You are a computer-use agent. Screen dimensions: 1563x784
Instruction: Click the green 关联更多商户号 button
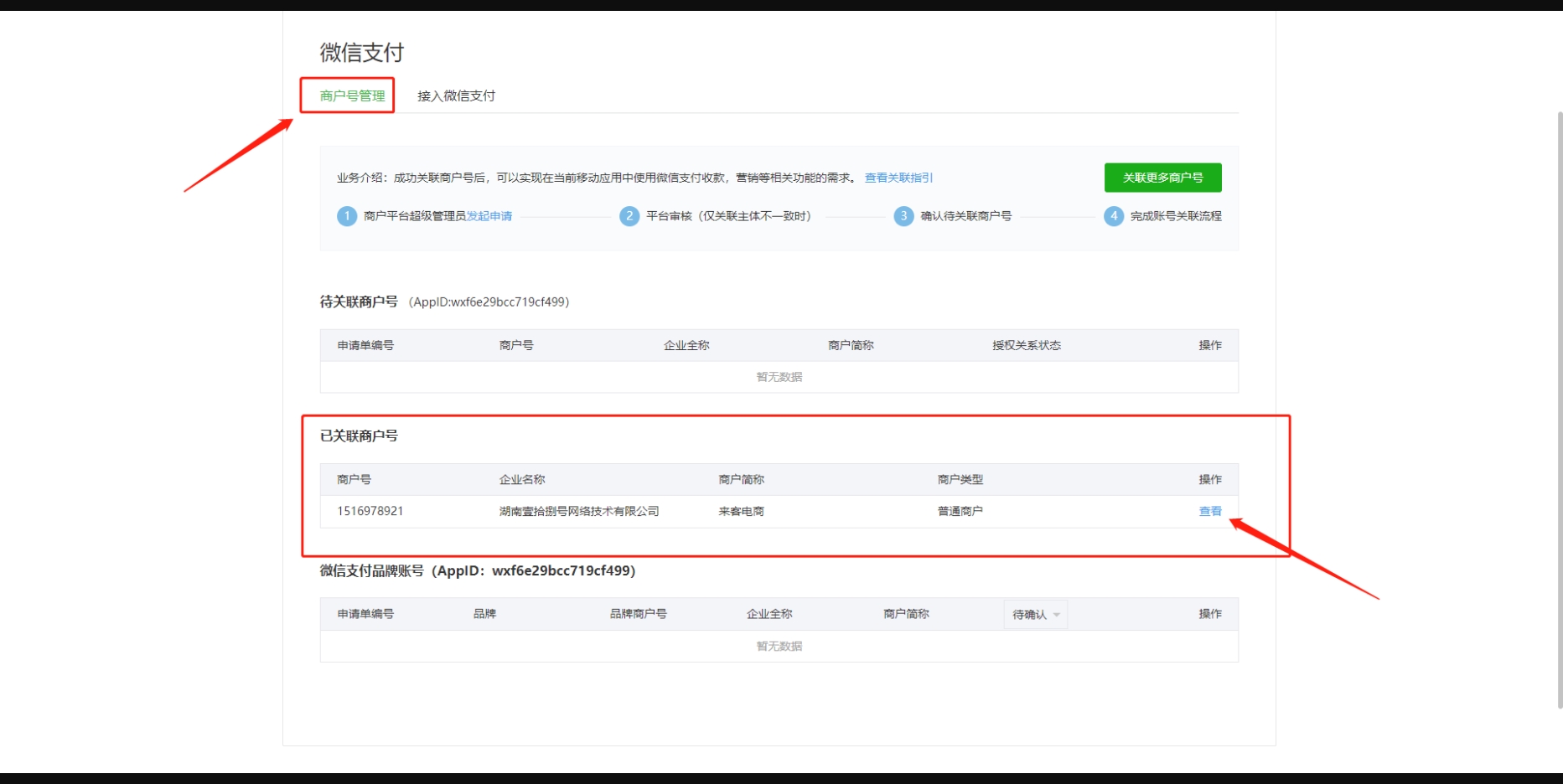[1162, 178]
